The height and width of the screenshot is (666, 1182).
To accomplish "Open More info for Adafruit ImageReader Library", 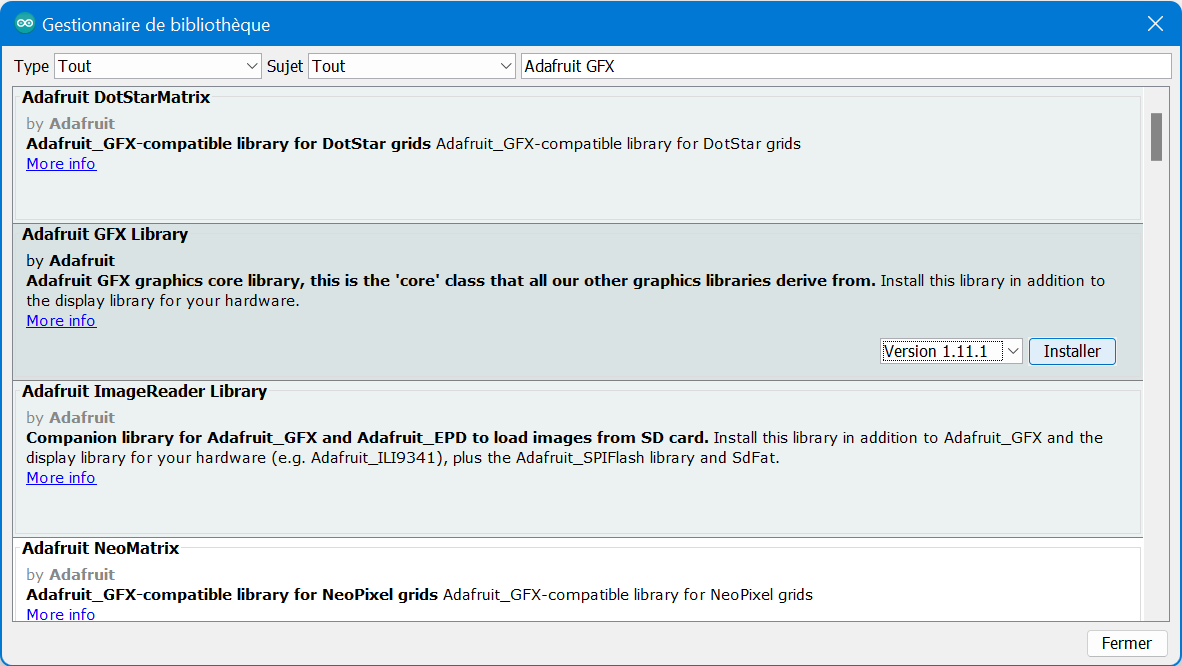I will click(x=61, y=478).
